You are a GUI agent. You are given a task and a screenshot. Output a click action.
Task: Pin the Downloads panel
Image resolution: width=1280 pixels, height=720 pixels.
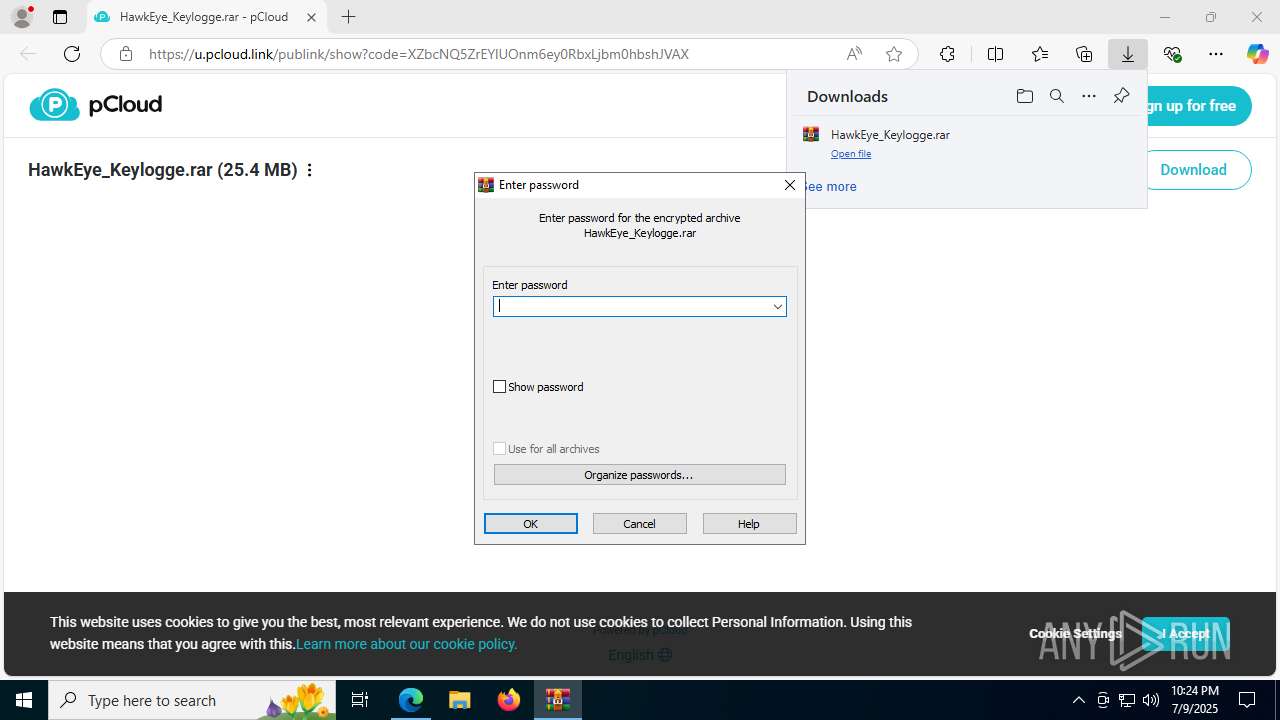coord(1121,96)
